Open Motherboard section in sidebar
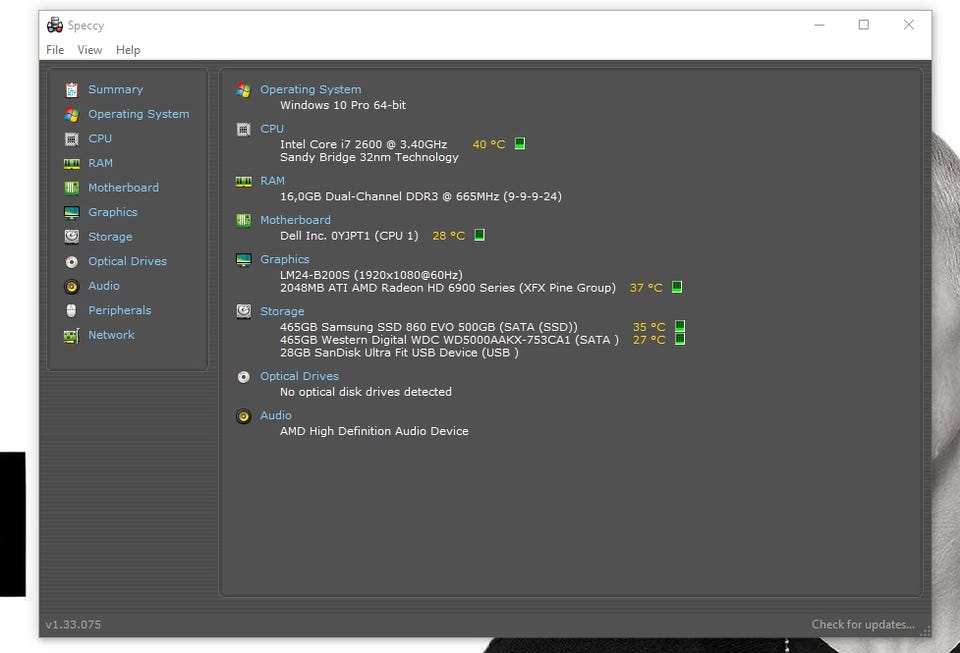This screenshot has width=960, height=653. point(123,187)
